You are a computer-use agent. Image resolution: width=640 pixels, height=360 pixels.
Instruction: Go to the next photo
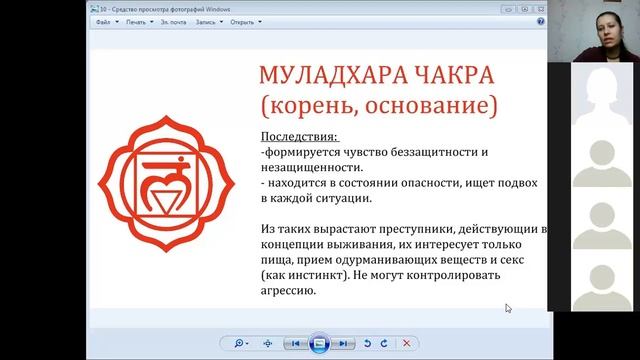(343, 344)
